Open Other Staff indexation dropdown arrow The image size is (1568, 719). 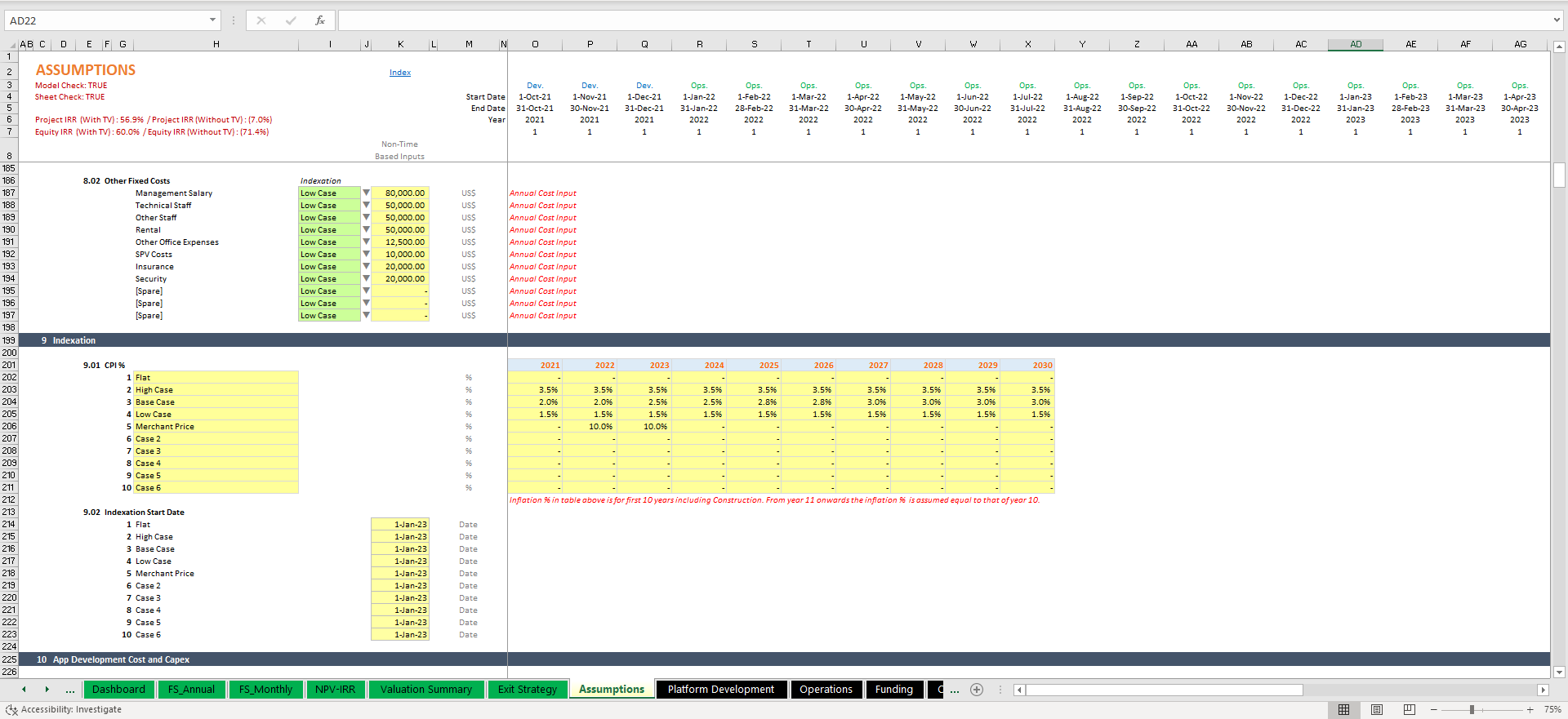pos(366,218)
